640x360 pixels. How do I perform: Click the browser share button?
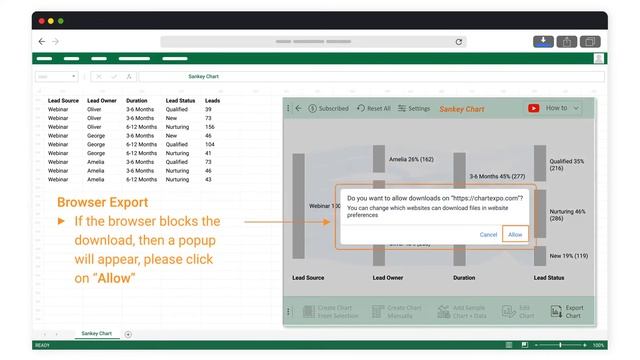[x=567, y=42]
